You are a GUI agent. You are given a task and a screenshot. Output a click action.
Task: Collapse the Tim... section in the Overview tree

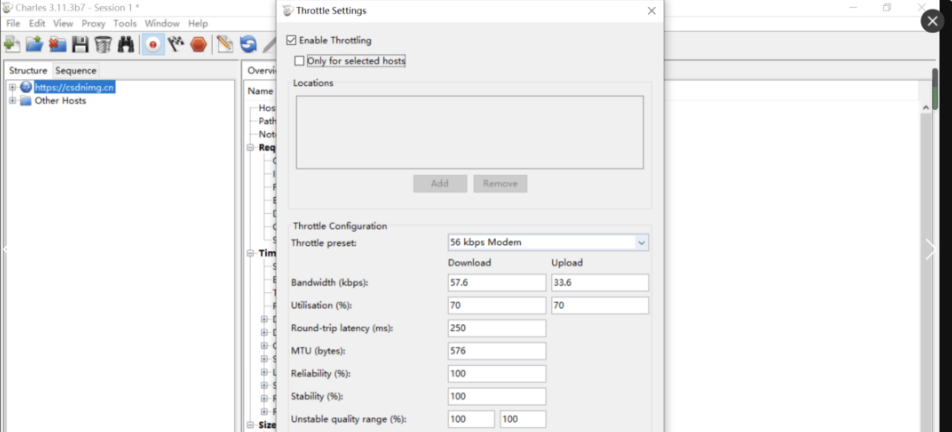(251, 254)
